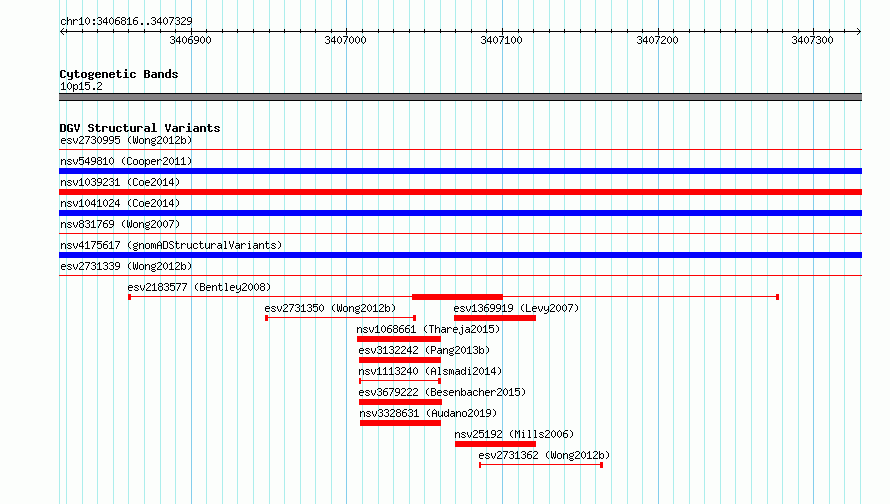Click the 3406900 ruler position label
Screen dimensions: 890x504
(x=190, y=40)
